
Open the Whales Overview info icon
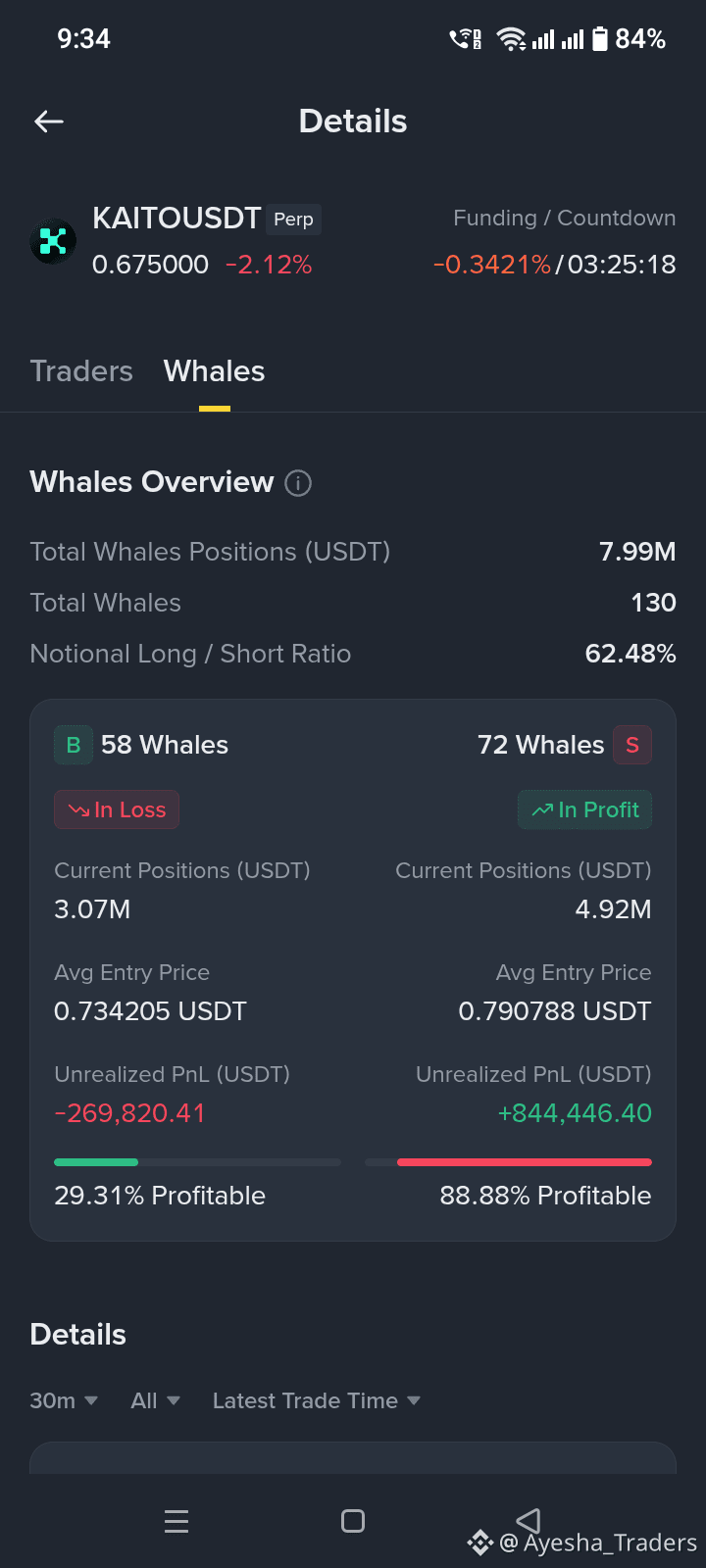[298, 483]
